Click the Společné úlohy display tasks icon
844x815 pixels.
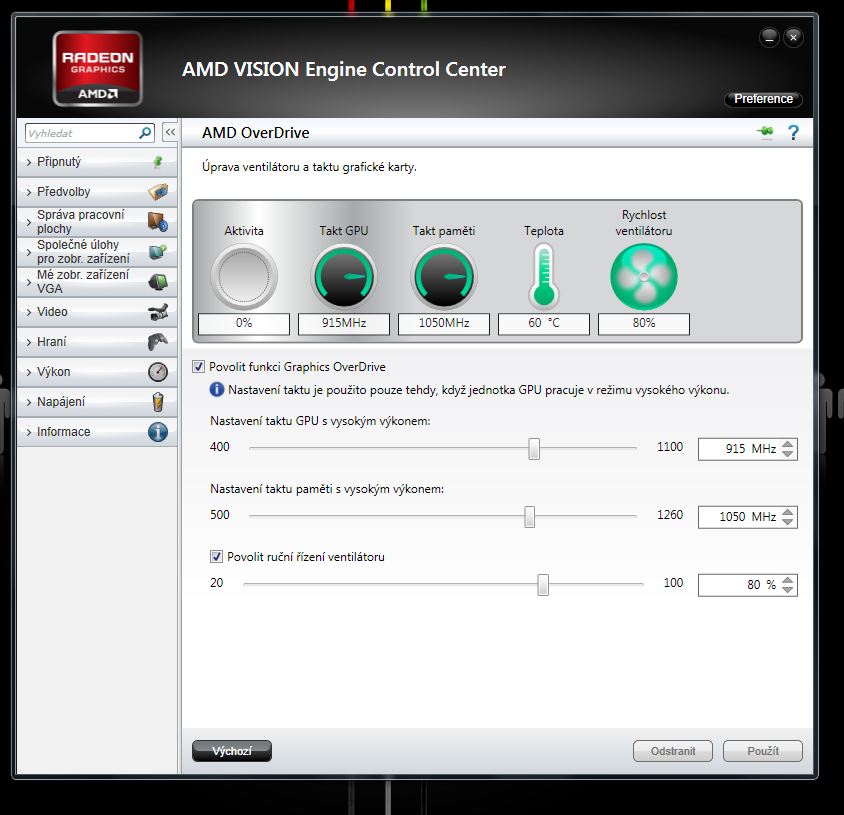coord(158,251)
